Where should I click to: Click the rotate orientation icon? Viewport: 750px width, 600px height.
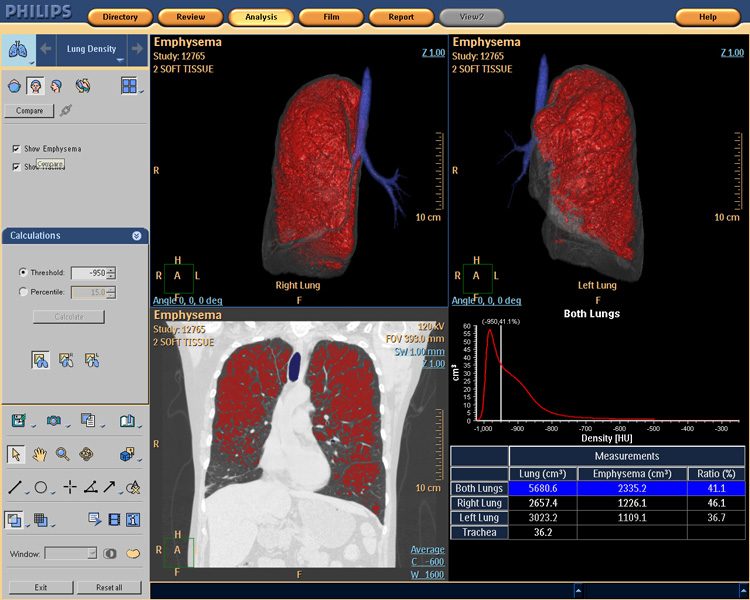[83, 86]
